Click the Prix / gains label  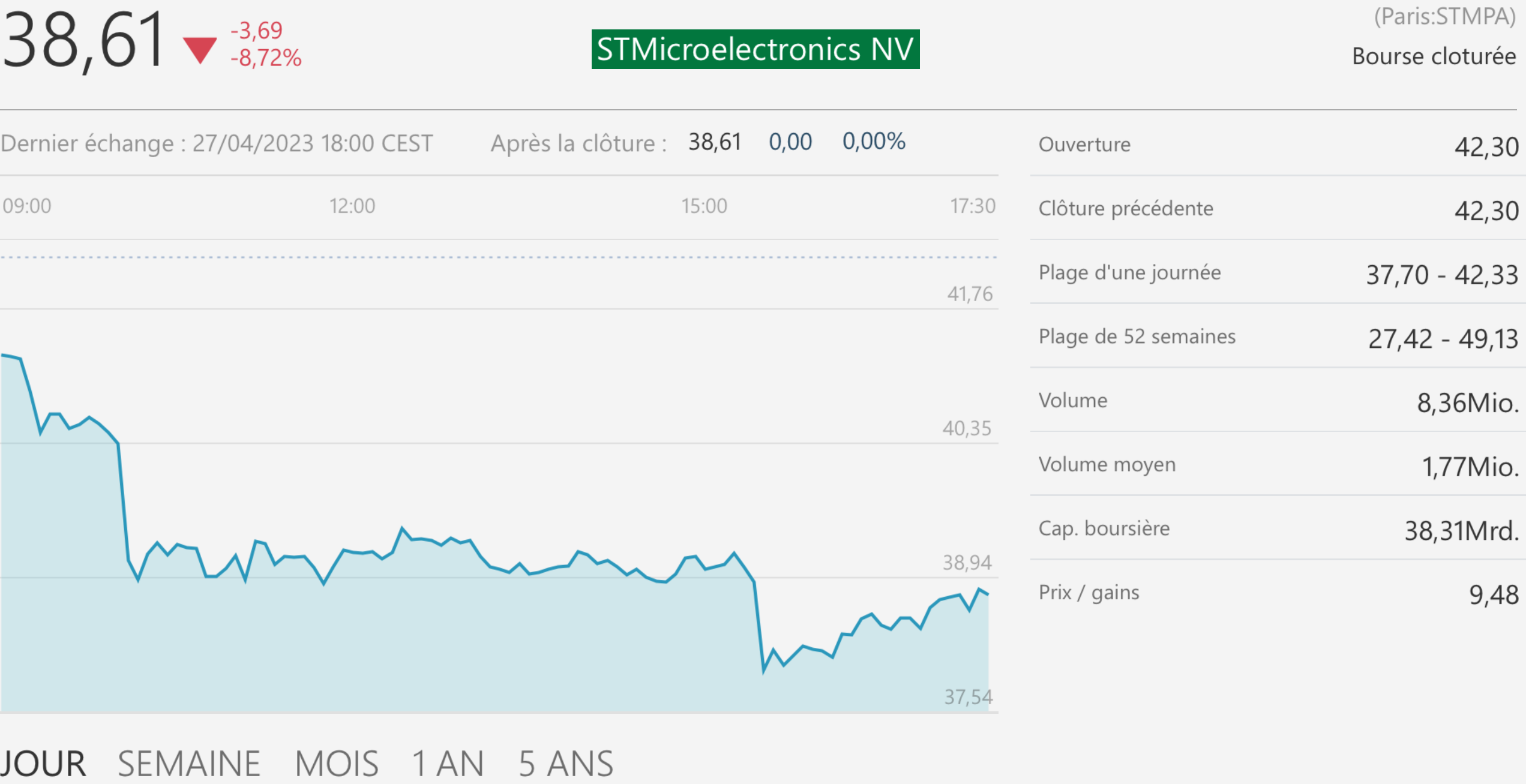pos(1089,593)
